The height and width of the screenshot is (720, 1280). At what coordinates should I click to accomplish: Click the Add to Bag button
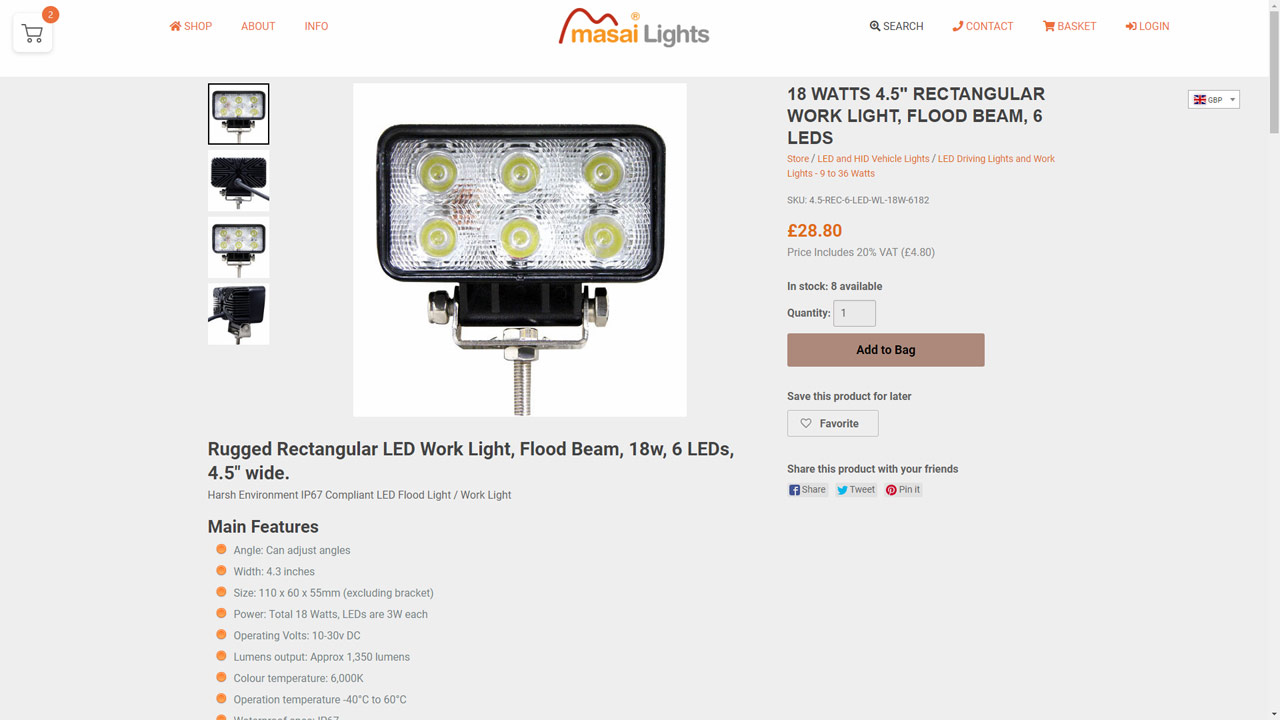click(x=885, y=350)
